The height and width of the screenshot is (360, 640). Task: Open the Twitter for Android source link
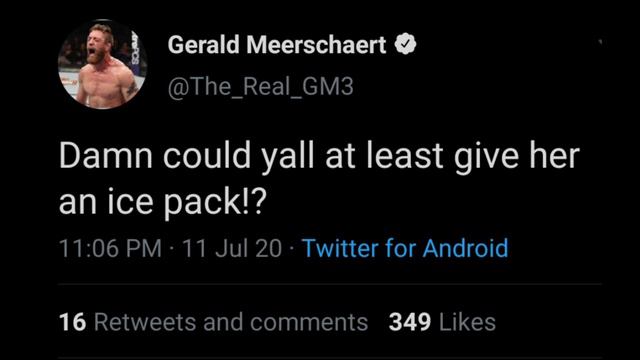click(x=405, y=248)
